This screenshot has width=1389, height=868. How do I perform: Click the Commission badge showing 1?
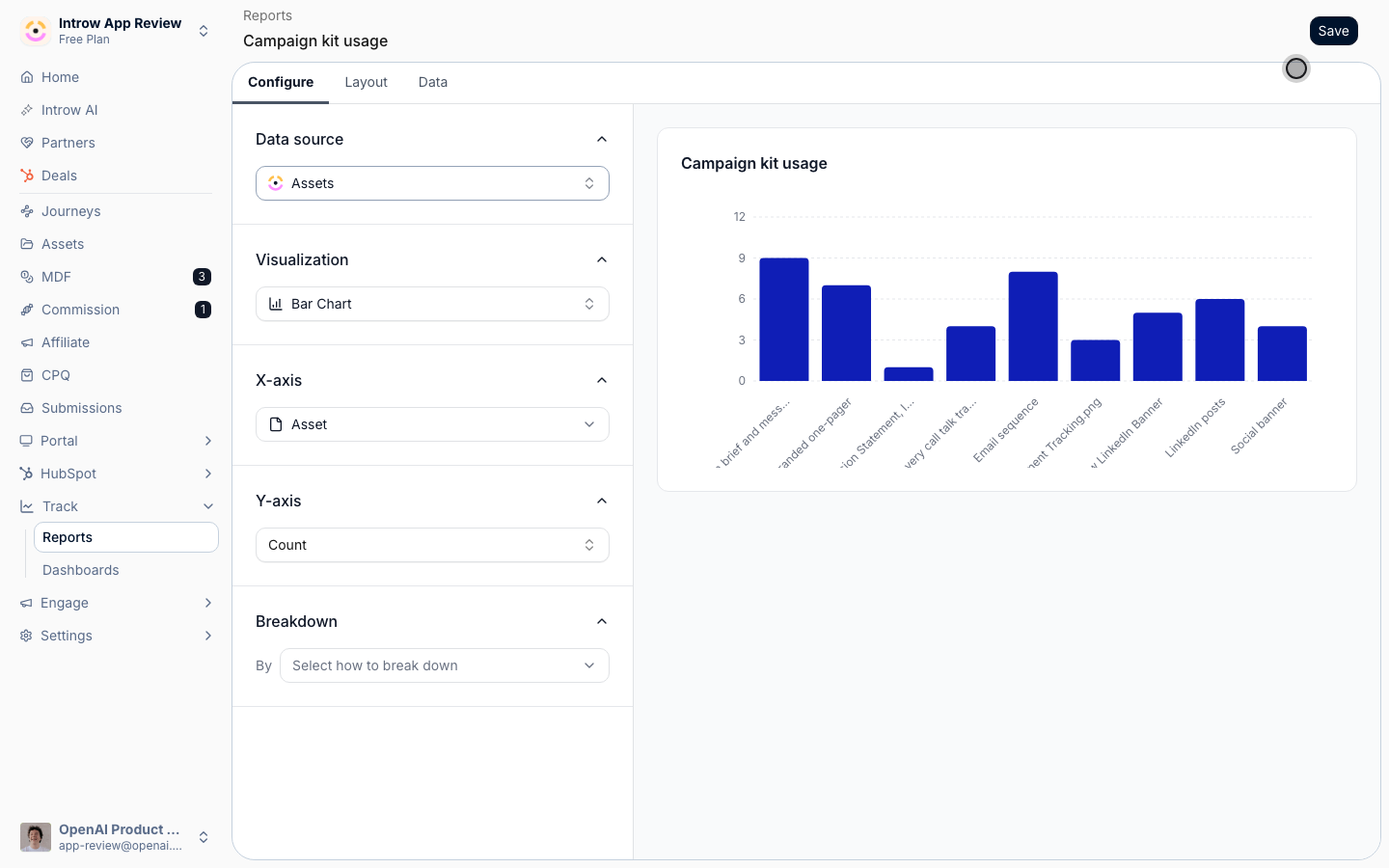[203, 310]
